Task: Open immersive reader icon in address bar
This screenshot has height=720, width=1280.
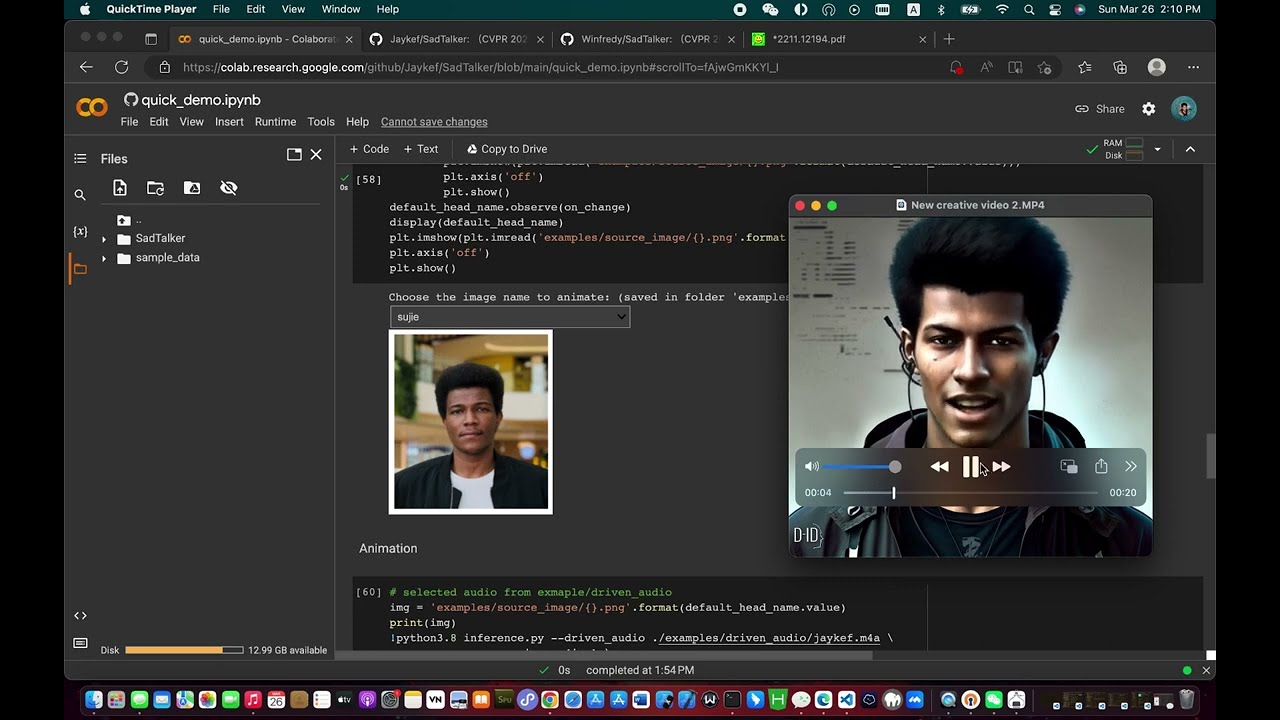Action: [x=1015, y=67]
